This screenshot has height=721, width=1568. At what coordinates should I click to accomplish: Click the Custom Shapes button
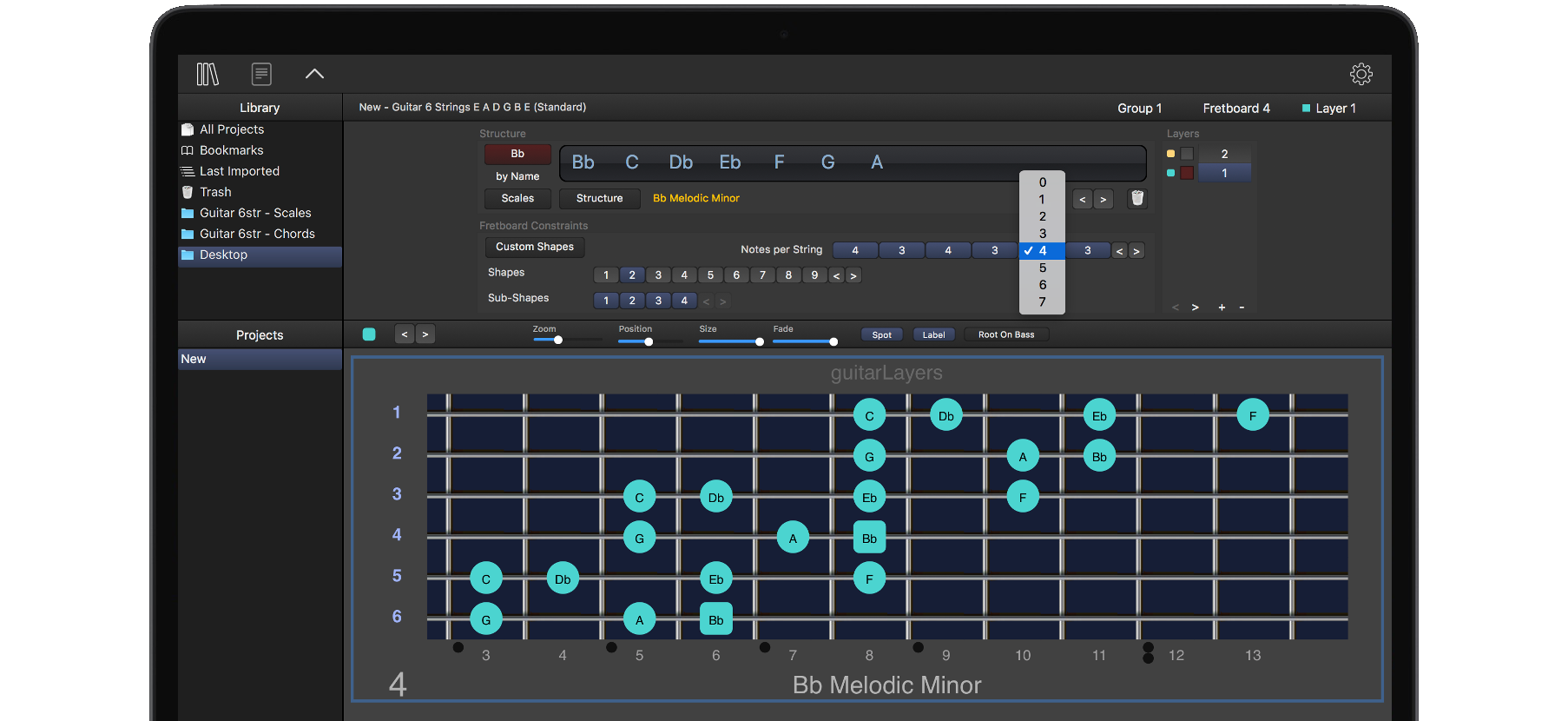[534, 247]
